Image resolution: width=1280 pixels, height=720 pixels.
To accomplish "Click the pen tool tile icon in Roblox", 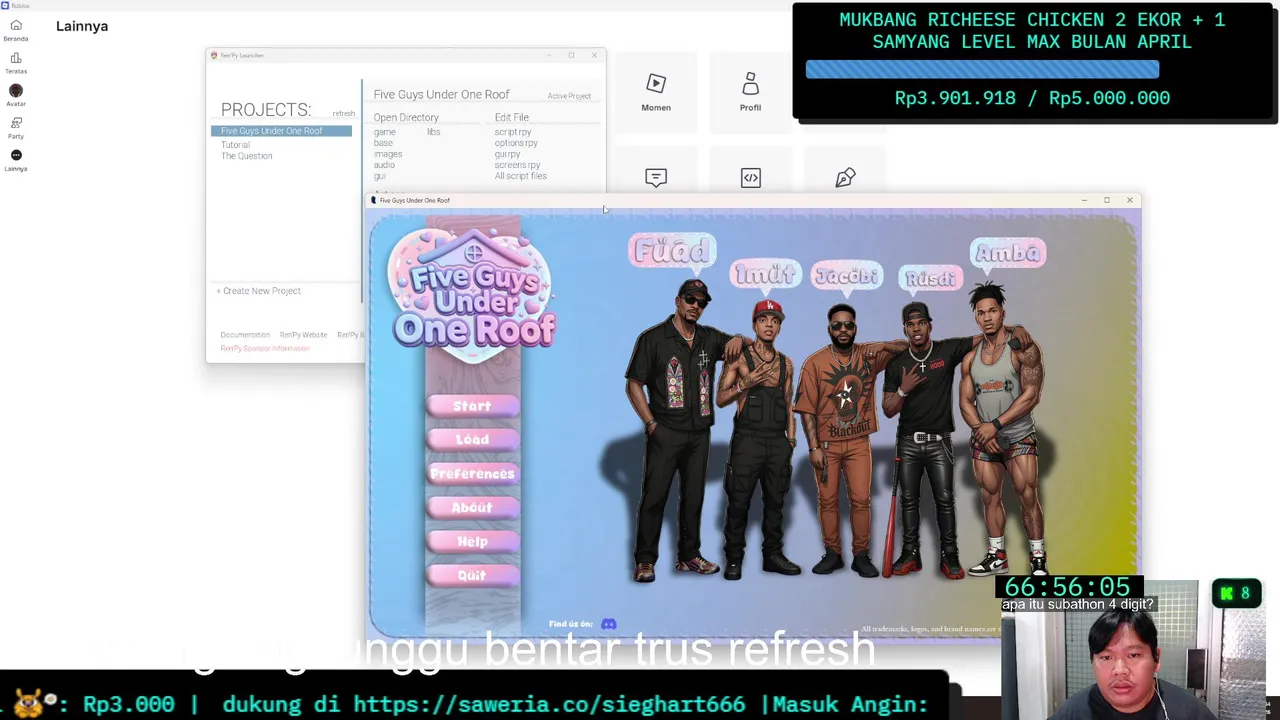I will pos(845,178).
